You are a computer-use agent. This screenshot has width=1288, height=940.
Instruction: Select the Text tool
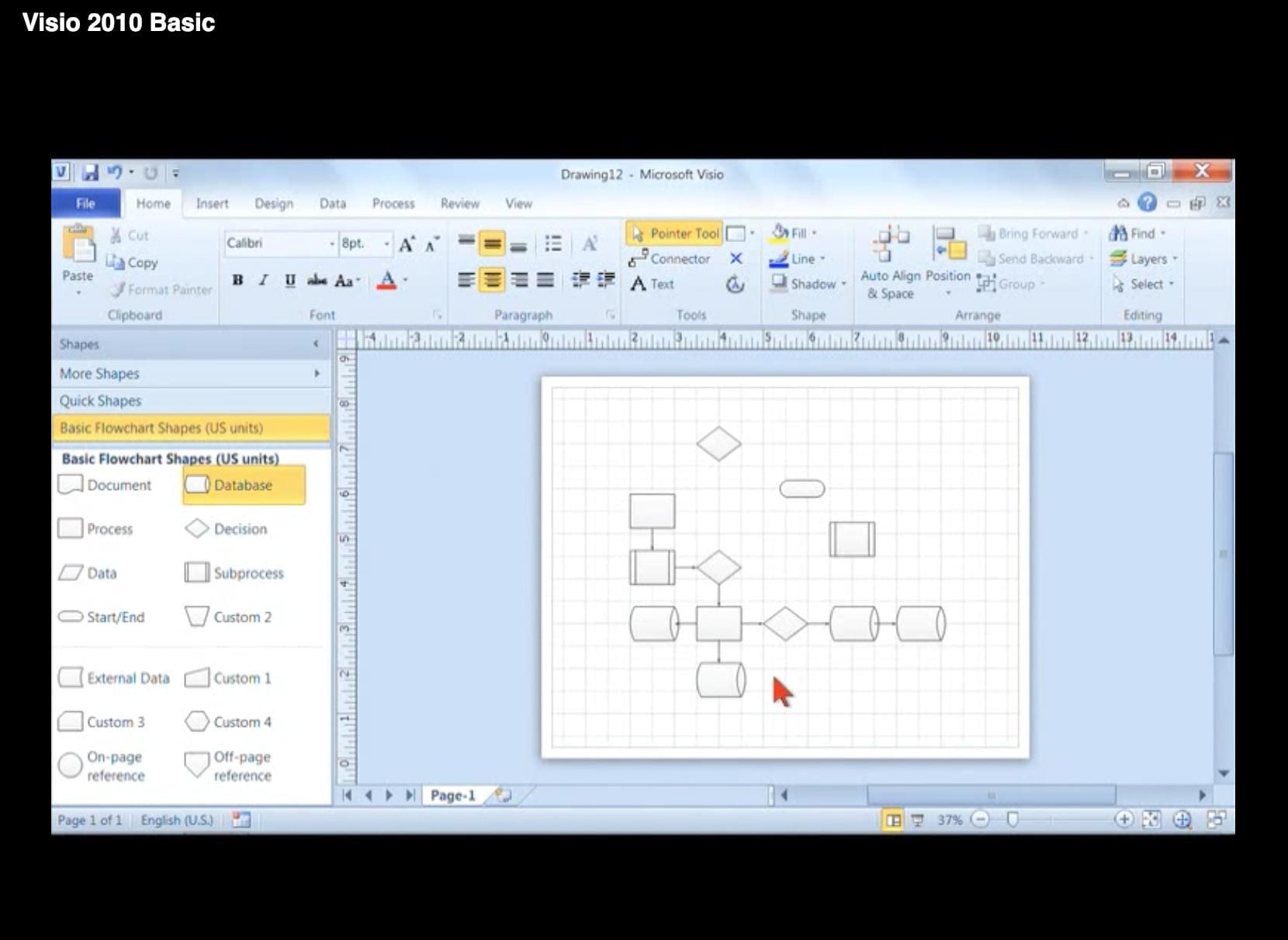(653, 284)
